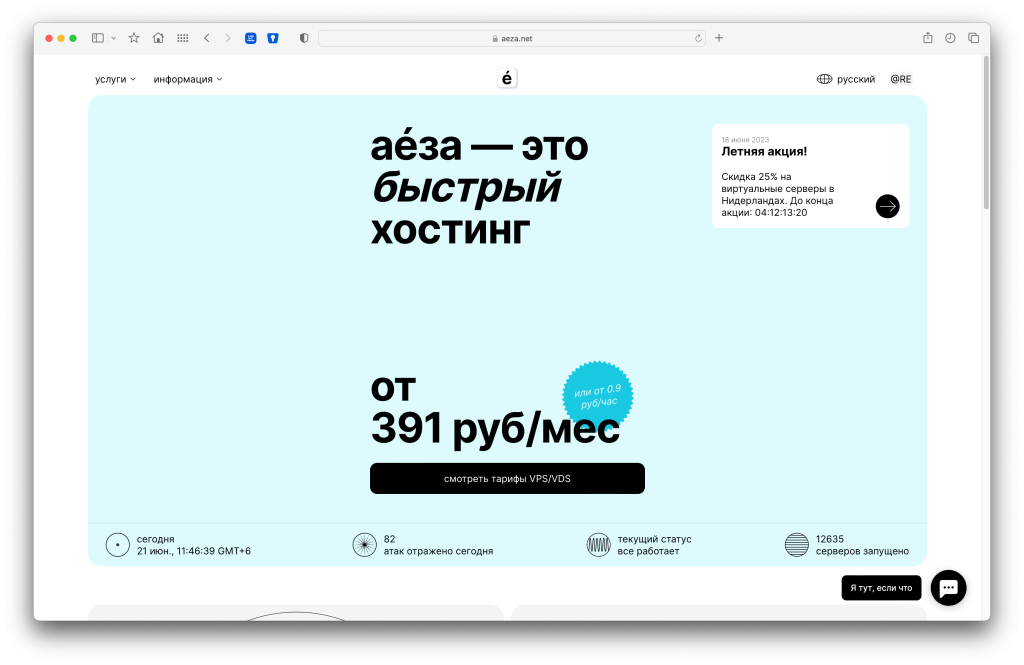The height and width of the screenshot is (665, 1024).
Task: Click the 'серверов запущено' label
Action: point(862,551)
